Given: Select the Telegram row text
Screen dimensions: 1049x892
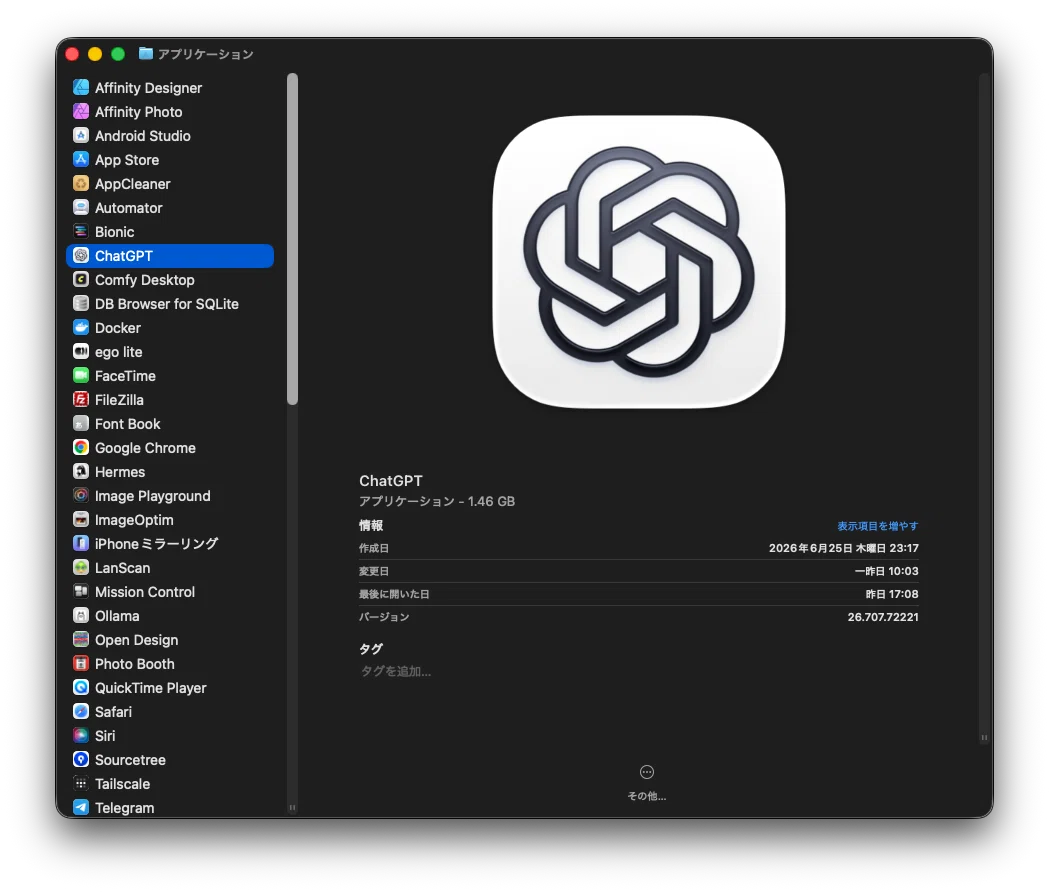Looking at the screenshot, I should tap(124, 808).
